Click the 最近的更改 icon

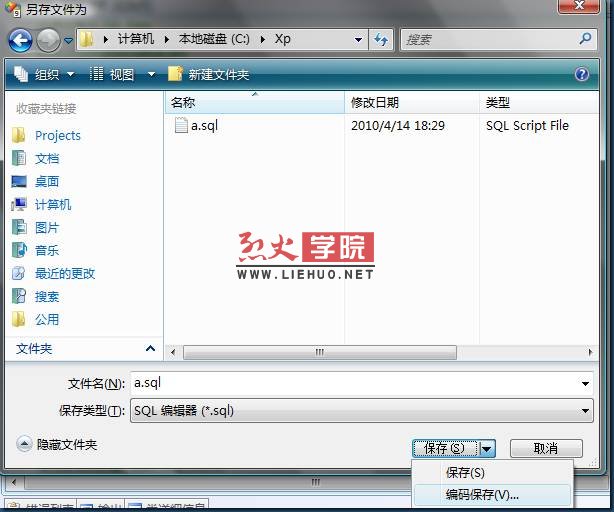[x=18, y=273]
